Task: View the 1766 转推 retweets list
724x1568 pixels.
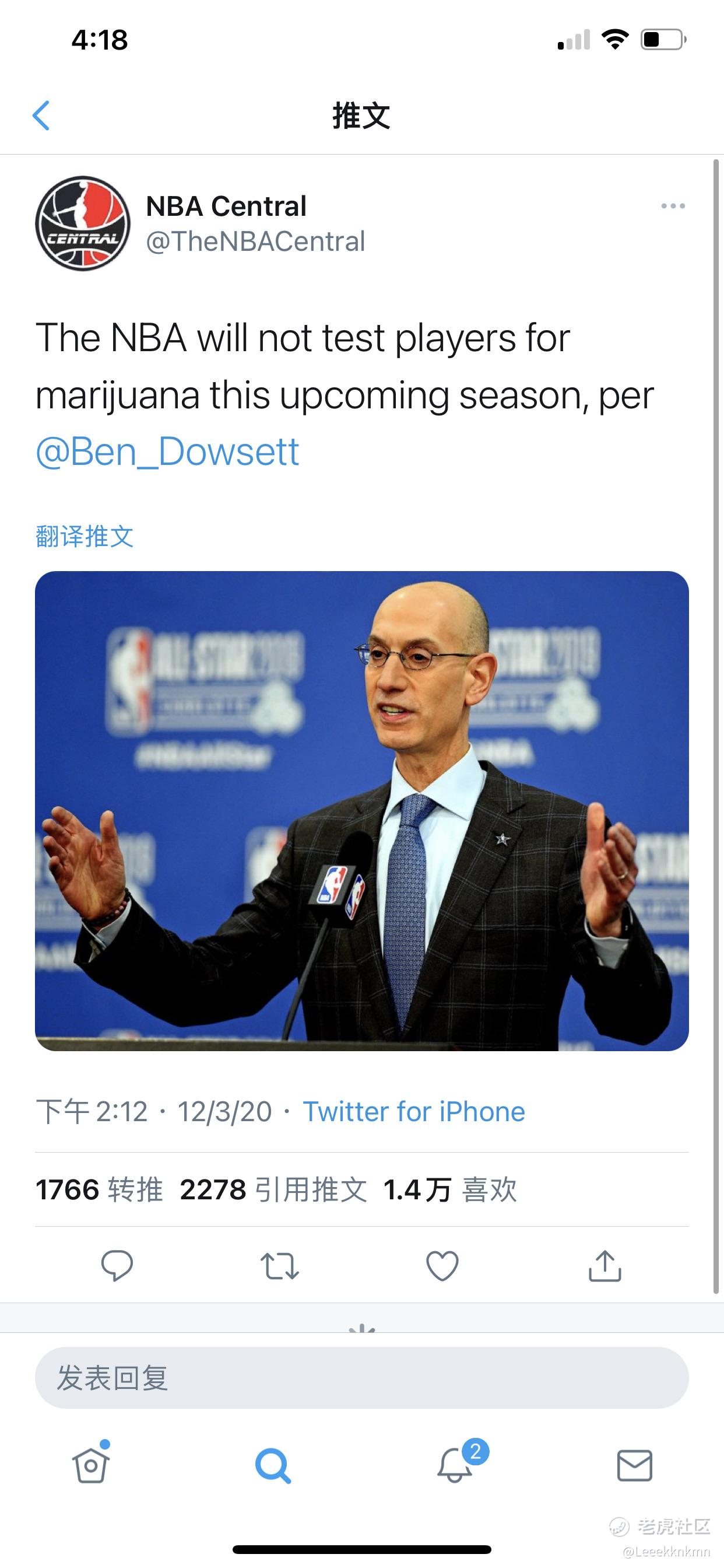Action: click(99, 1189)
